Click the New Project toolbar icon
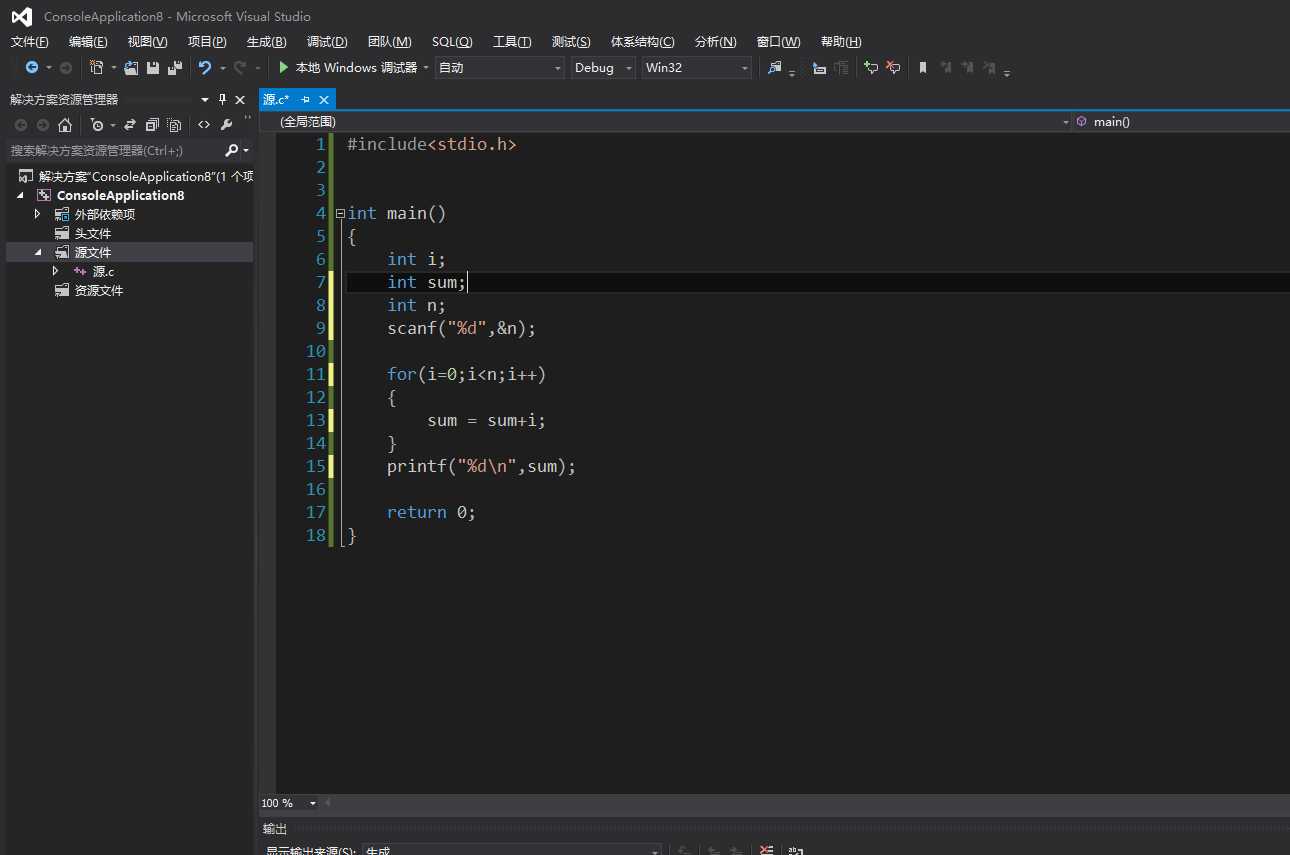The height and width of the screenshot is (855, 1290). (96, 68)
